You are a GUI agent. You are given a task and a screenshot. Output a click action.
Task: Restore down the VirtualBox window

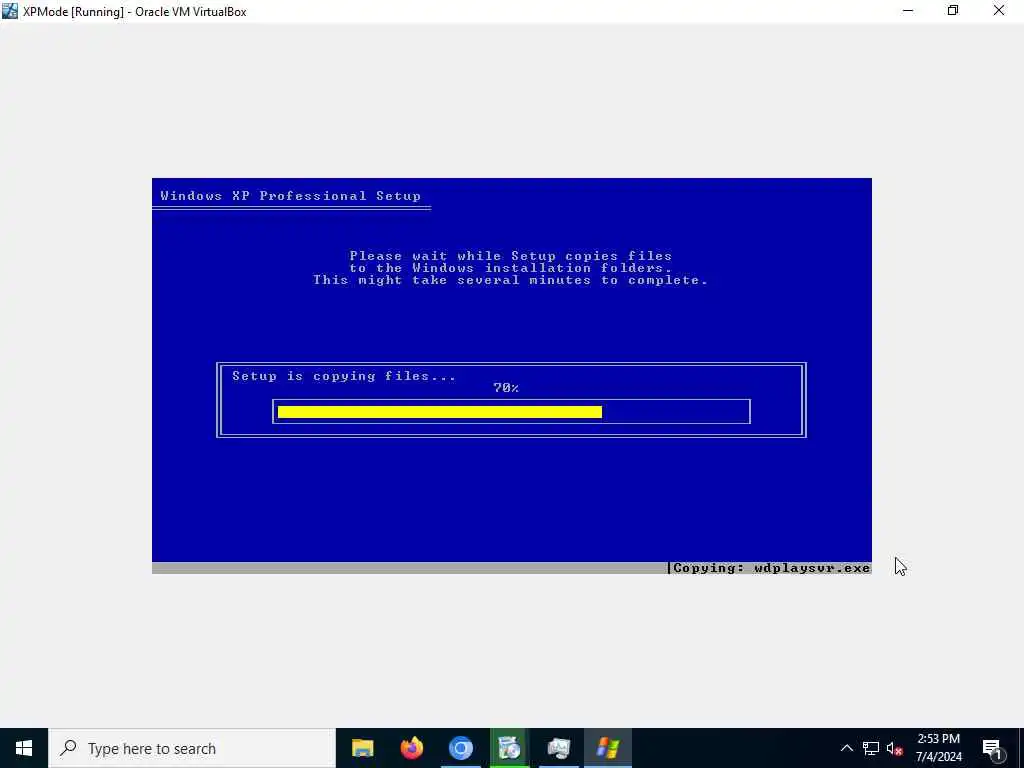pyautogui.click(x=953, y=11)
